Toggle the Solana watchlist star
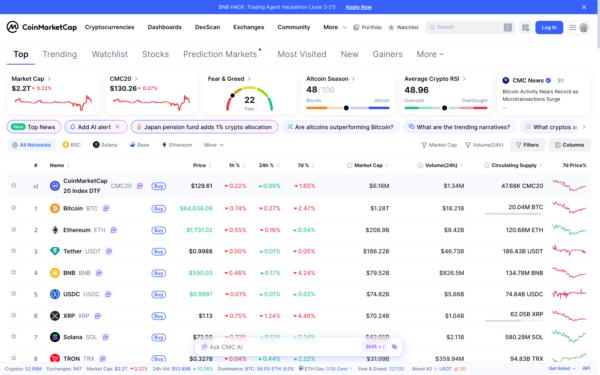 [14, 336]
